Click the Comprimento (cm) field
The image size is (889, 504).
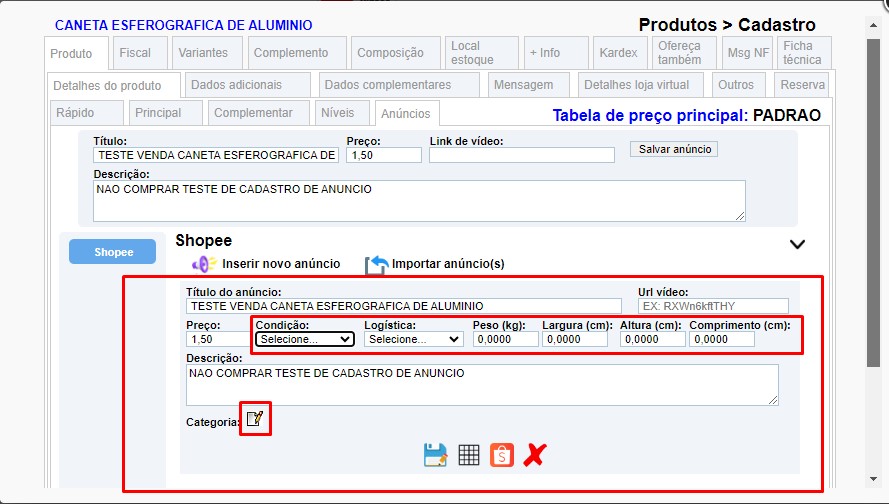(722, 339)
